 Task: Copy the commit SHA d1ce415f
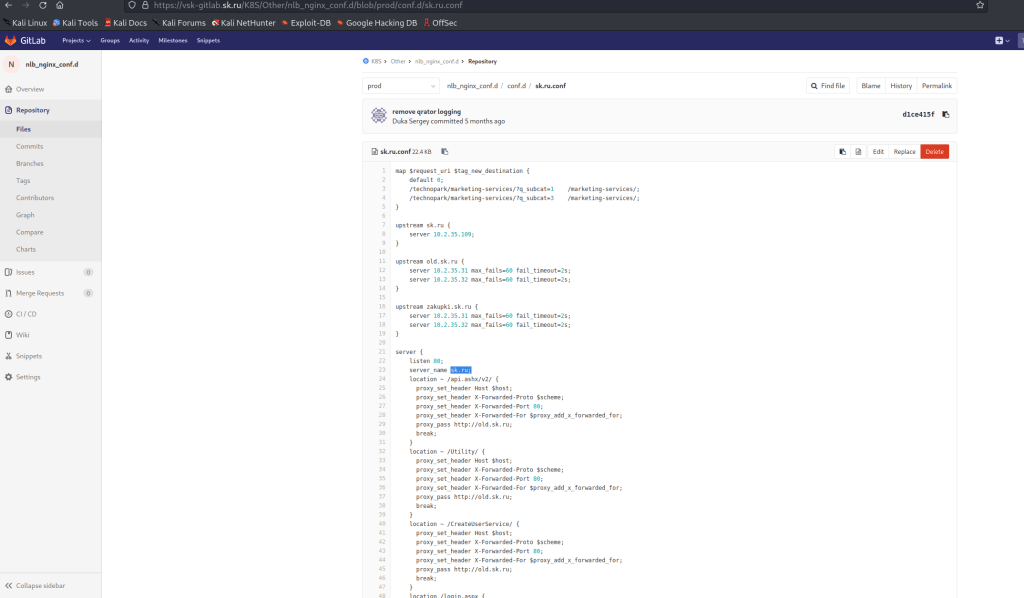pyautogui.click(x=946, y=115)
